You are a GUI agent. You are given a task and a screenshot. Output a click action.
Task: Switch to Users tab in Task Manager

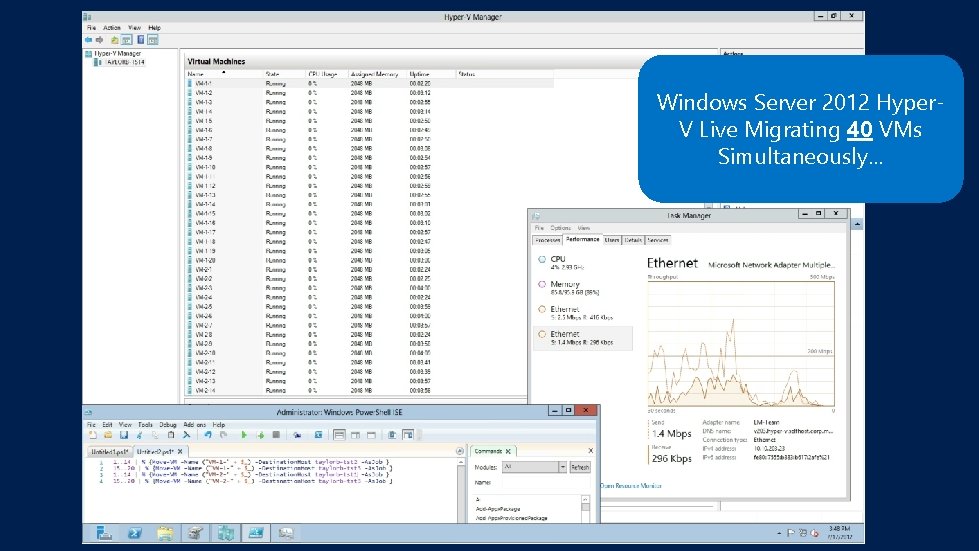pyautogui.click(x=612, y=240)
